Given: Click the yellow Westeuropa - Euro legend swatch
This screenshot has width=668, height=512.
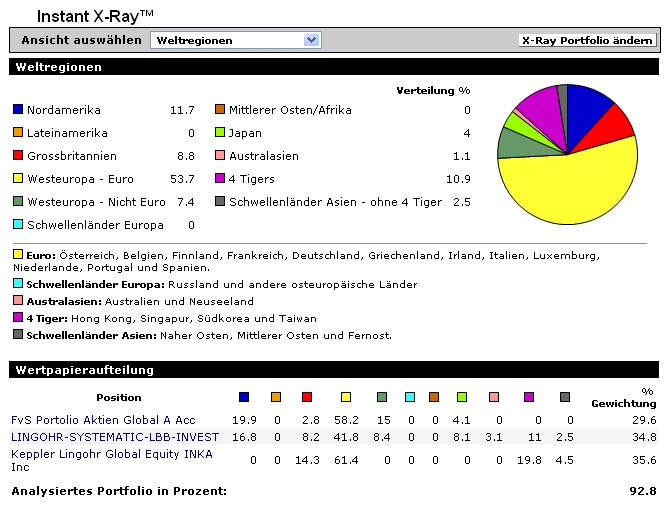Looking at the screenshot, I should 18,178.
